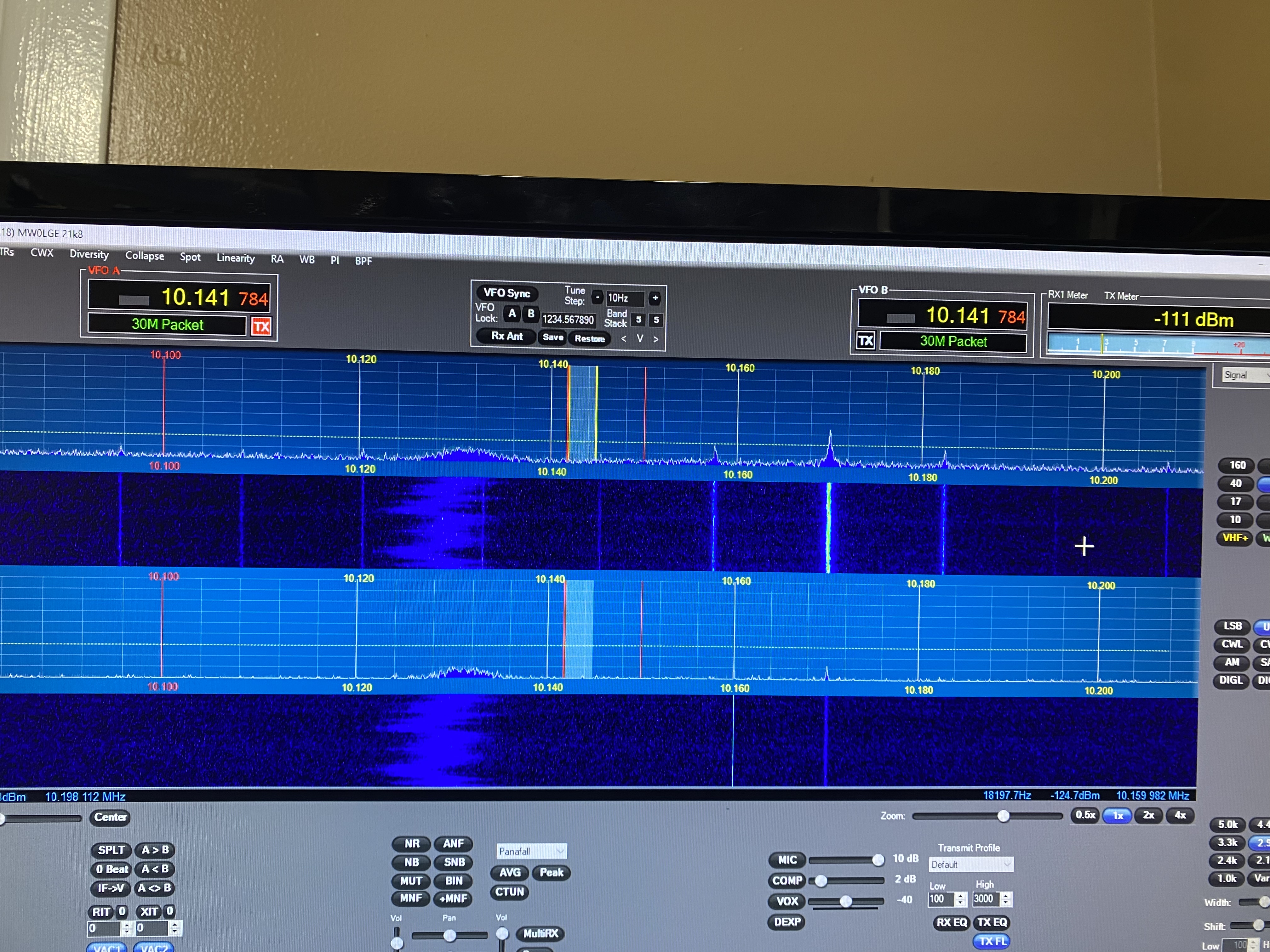Click the Center button
The height and width of the screenshot is (952, 1270).
click(x=110, y=817)
